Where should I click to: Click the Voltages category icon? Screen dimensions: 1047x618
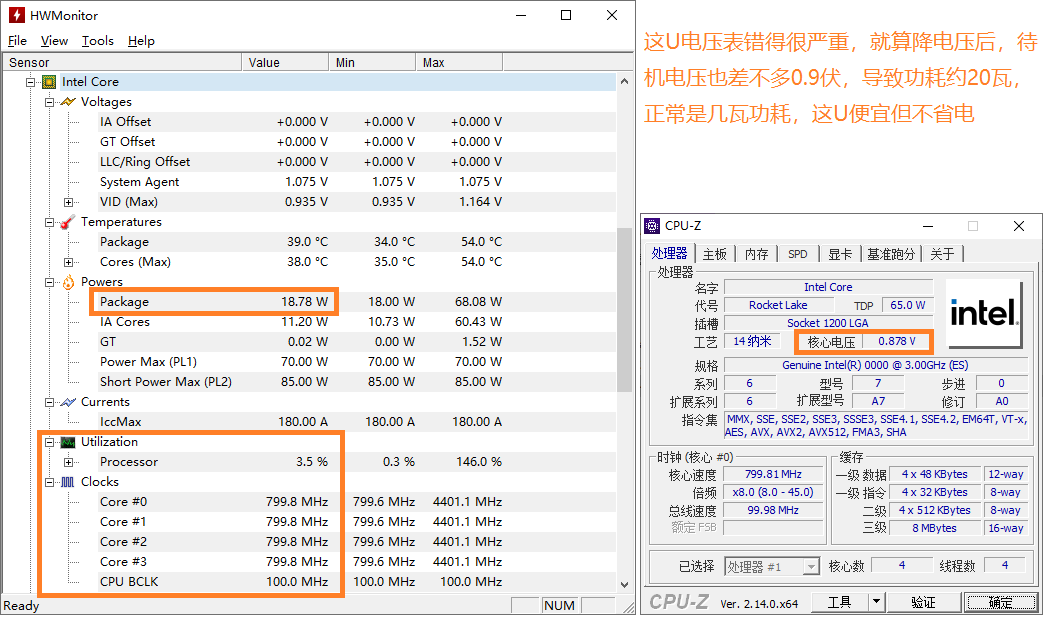click(67, 101)
